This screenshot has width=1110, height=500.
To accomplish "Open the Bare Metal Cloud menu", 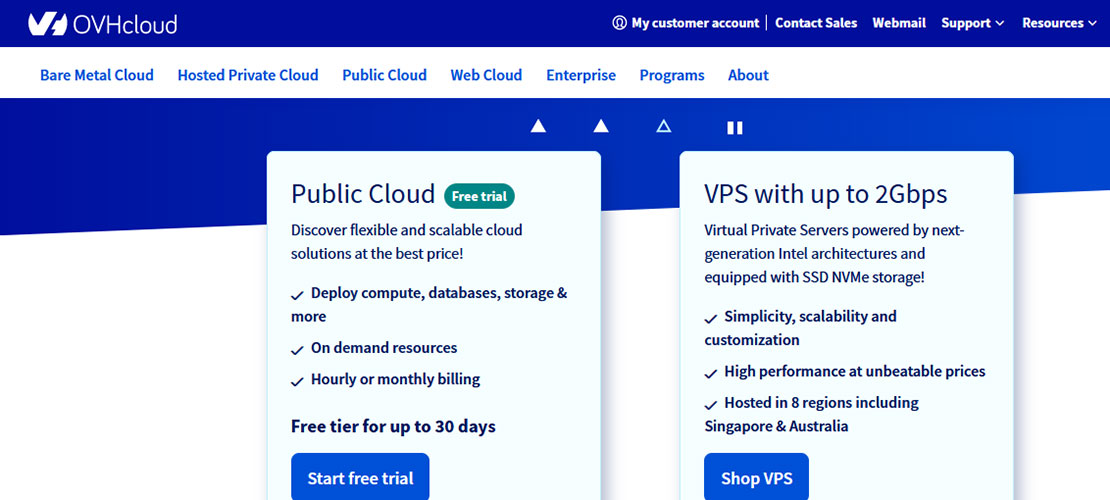I will [97, 75].
